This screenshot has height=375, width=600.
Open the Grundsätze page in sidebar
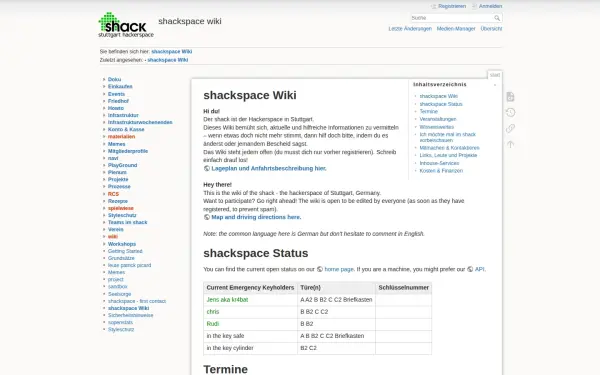[121, 258]
